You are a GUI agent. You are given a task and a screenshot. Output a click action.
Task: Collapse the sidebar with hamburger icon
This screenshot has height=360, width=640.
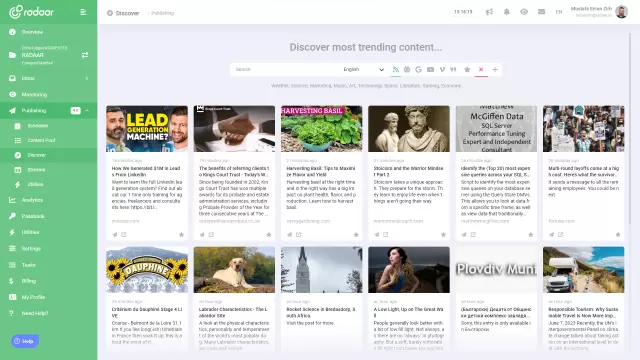tap(83, 12)
